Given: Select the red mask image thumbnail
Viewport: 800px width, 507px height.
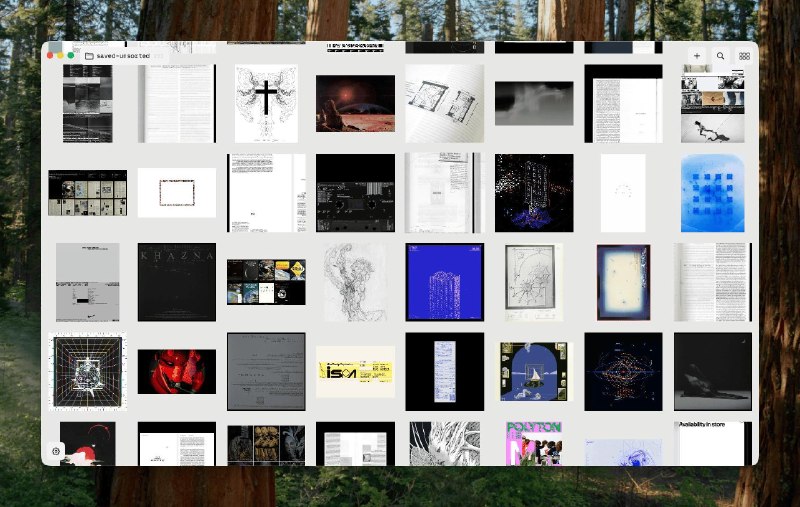Looking at the screenshot, I should [x=177, y=372].
